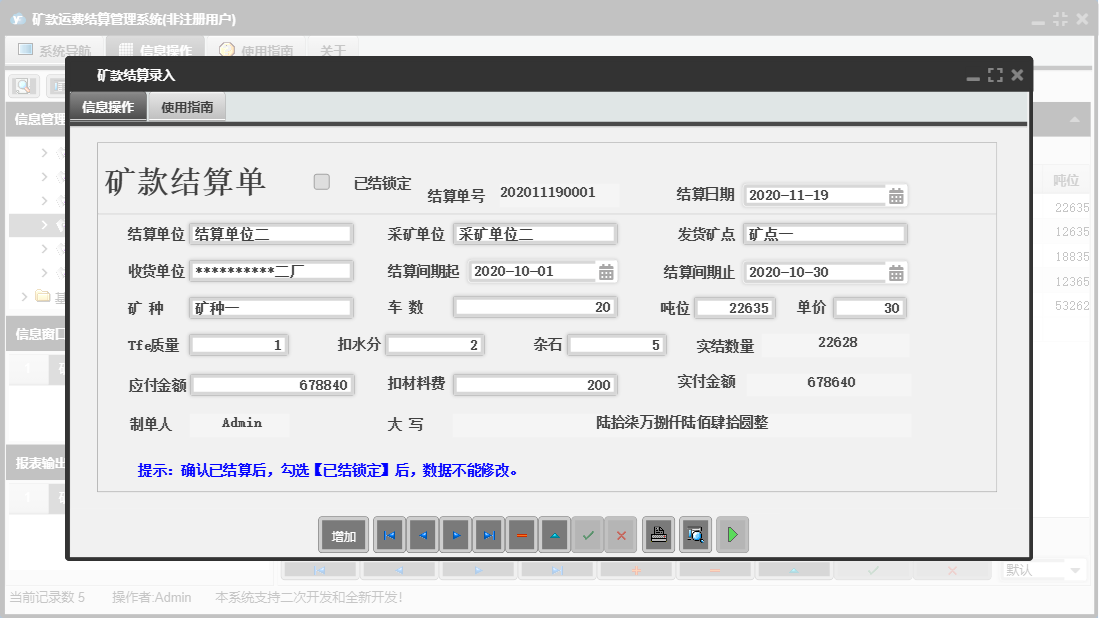This screenshot has width=1099, height=618.
Task: Open the 结算间期止 date picker
Action: pos(897,271)
